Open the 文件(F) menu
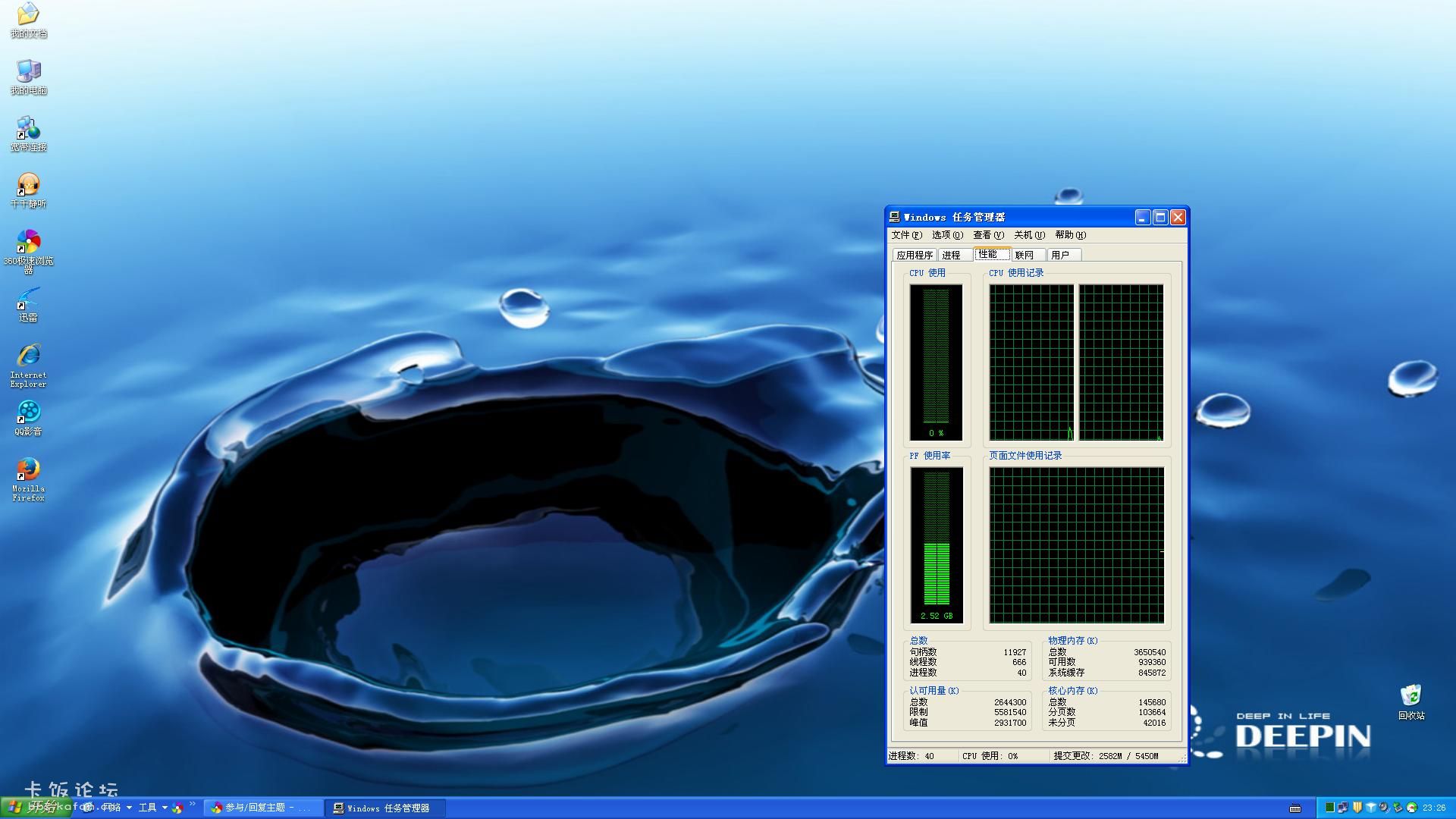The image size is (1456, 819). (906, 235)
